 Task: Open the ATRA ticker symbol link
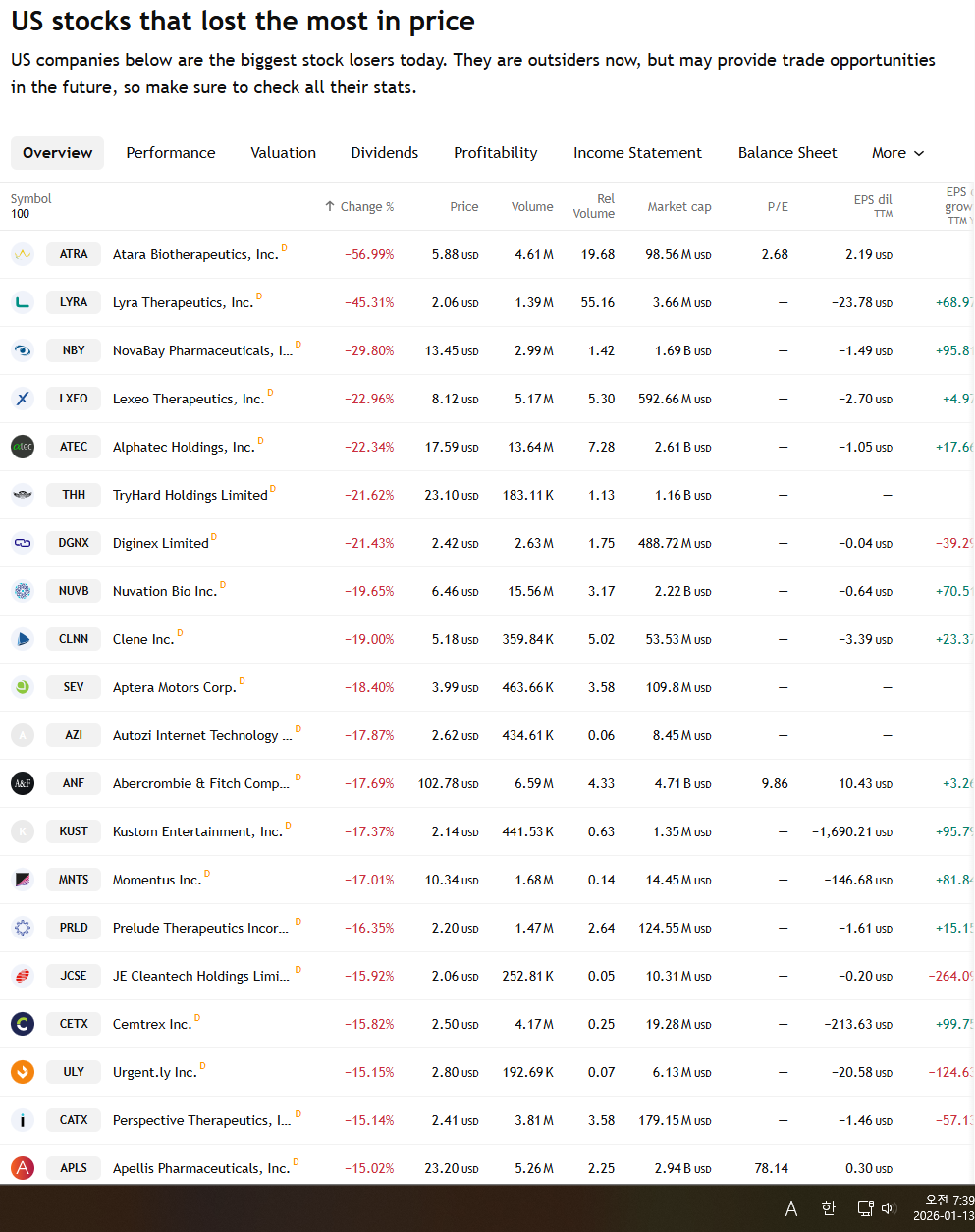[x=74, y=254]
